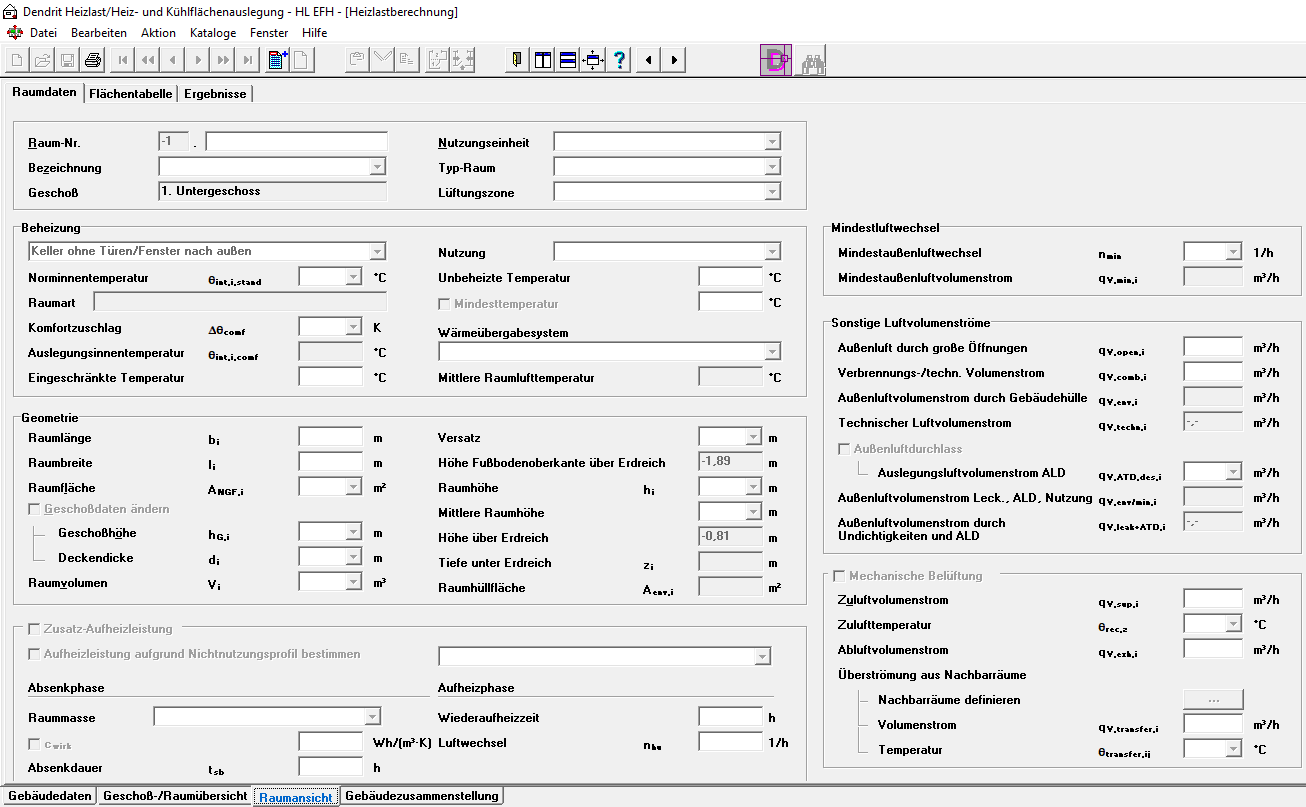Screen dimensions: 1306x807
Task: Click the fast-backward double arrow icon
Action: 148,60
